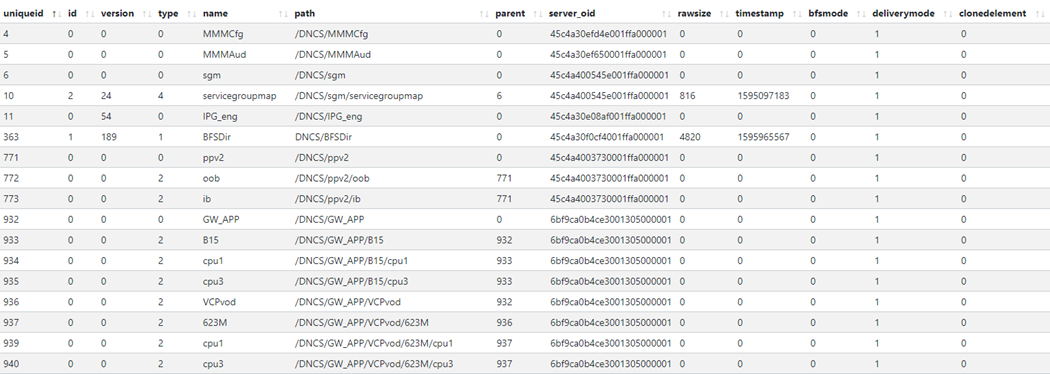Sort by name column arrows
Image resolution: width=1050 pixels, height=374 pixels.
[x=283, y=13]
